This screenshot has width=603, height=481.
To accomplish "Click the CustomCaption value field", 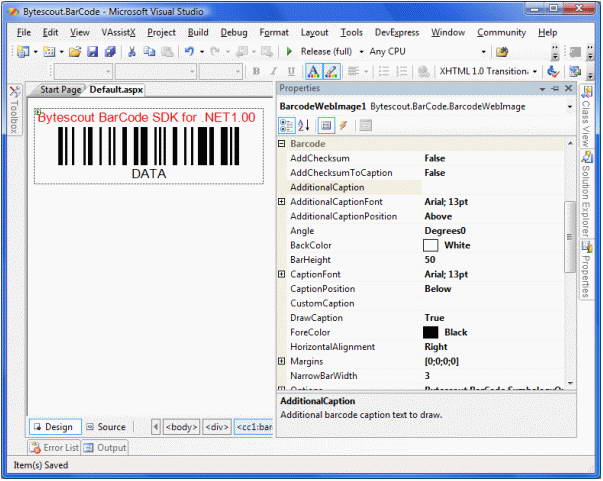I will (x=493, y=303).
